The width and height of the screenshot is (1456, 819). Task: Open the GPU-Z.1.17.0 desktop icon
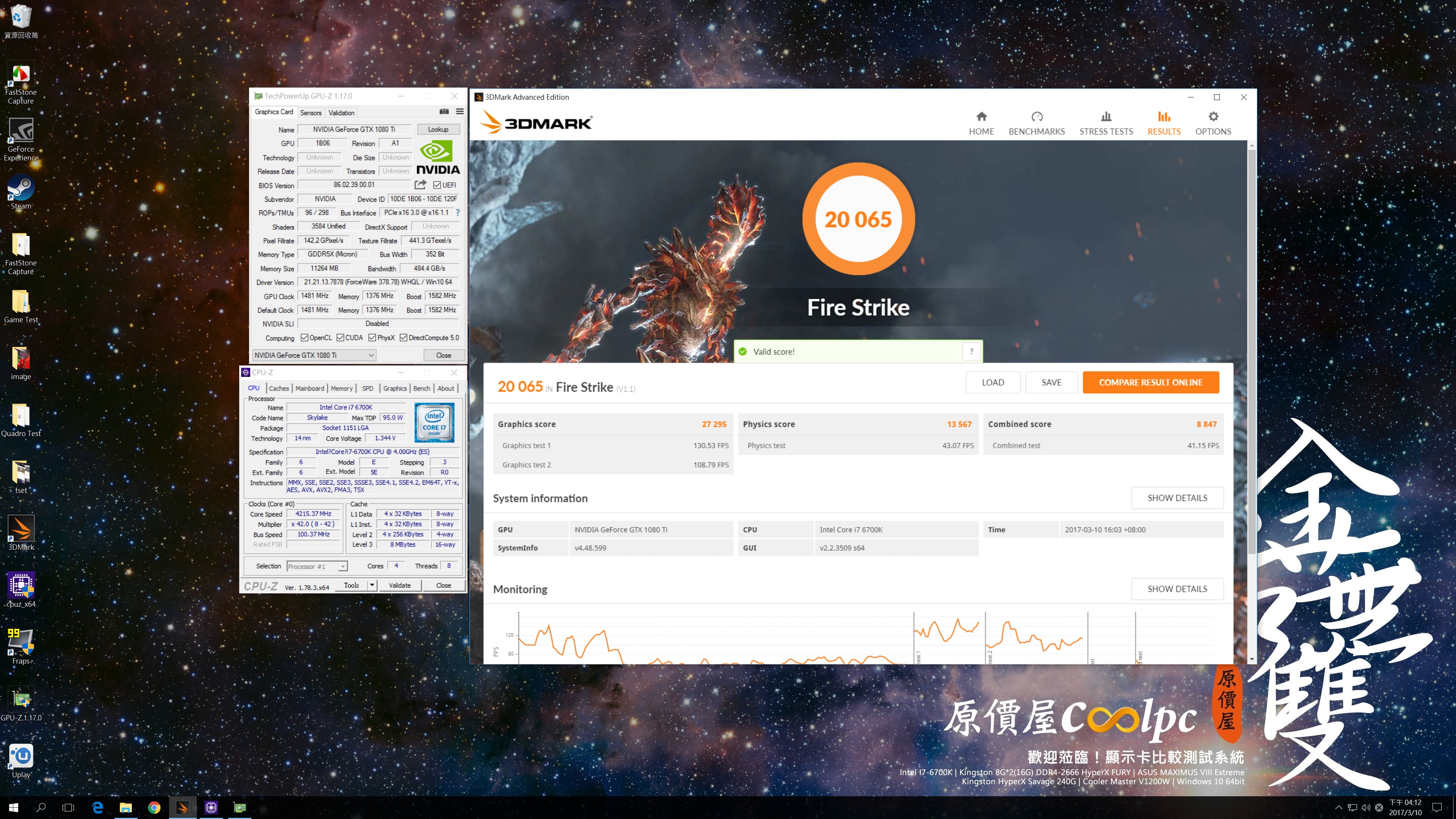[x=21, y=704]
